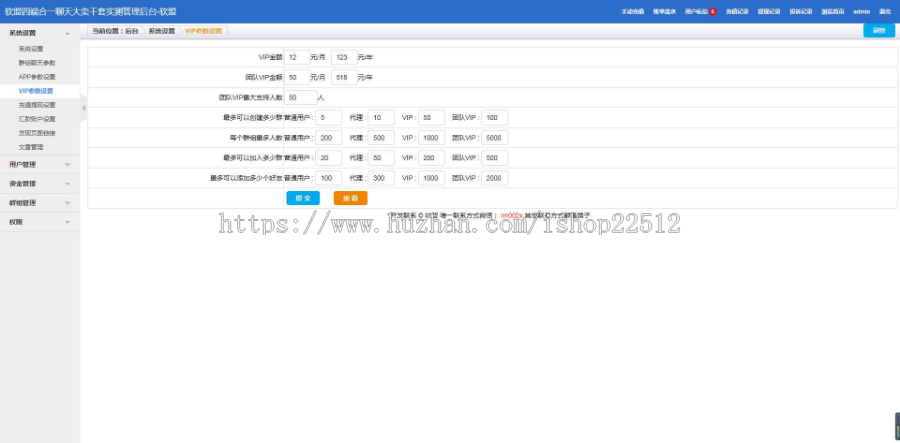Open 充值提现设置 in the sidebar
The image size is (900, 443).
pyautogui.click(x=37, y=105)
